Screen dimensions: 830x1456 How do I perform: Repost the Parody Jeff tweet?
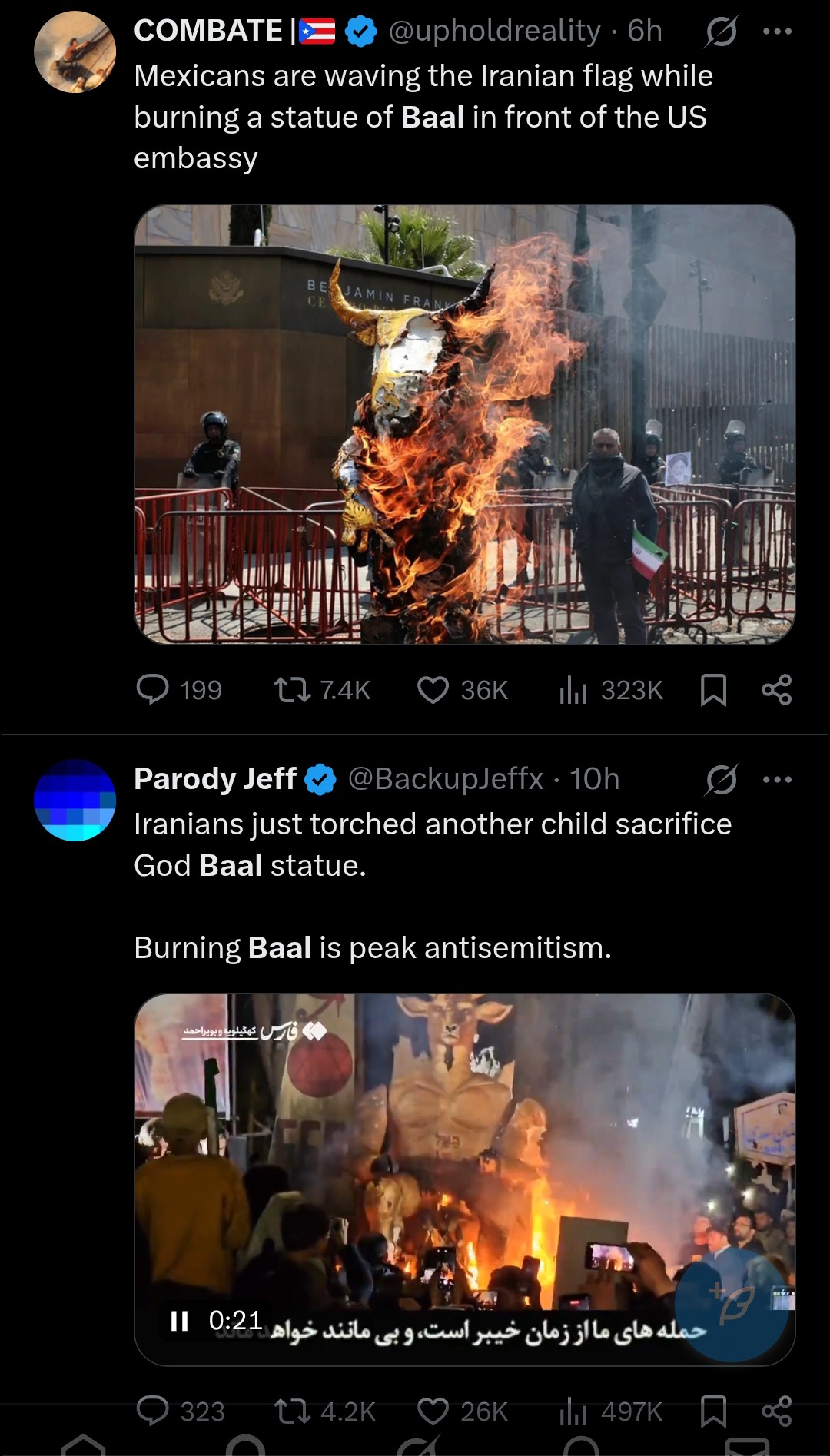(x=324, y=1411)
